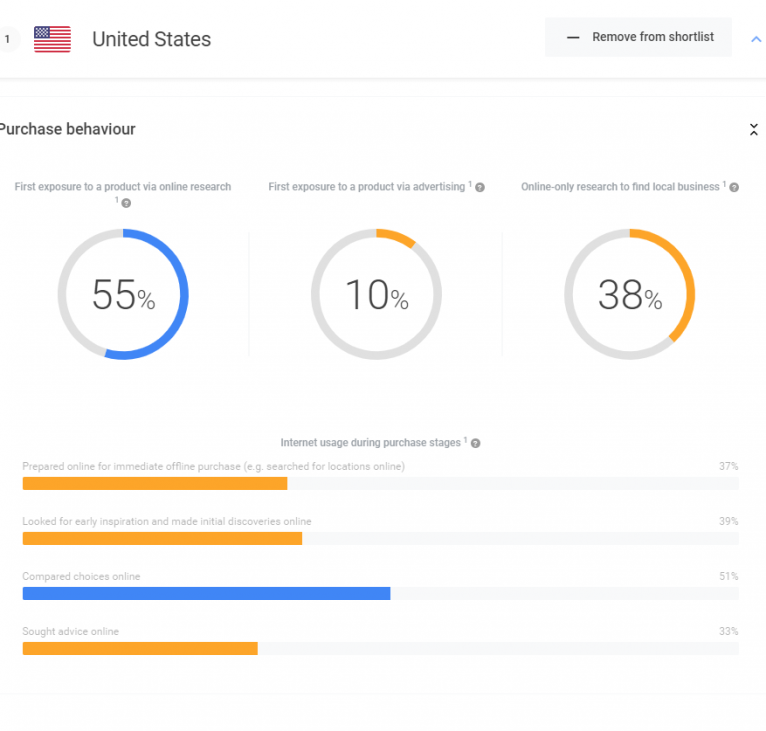
Task: Click the Prepared online for offline purchase bar
Action: (x=155, y=483)
